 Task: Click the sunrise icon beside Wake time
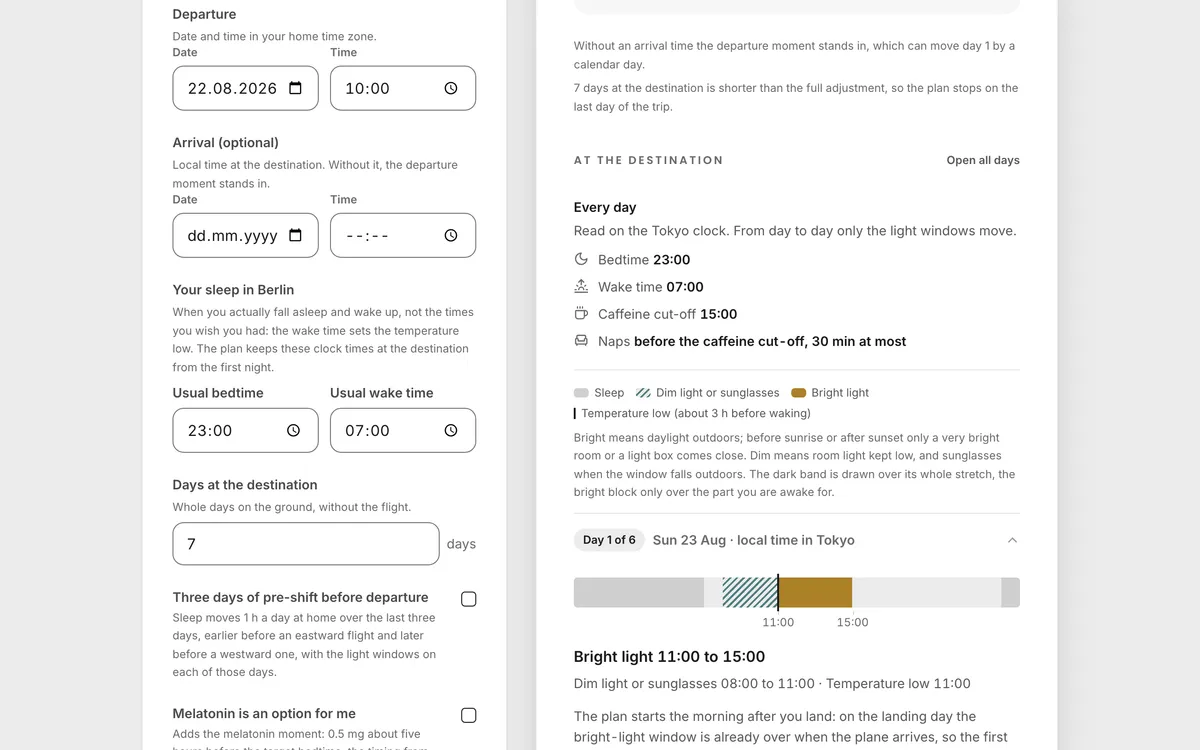point(581,287)
